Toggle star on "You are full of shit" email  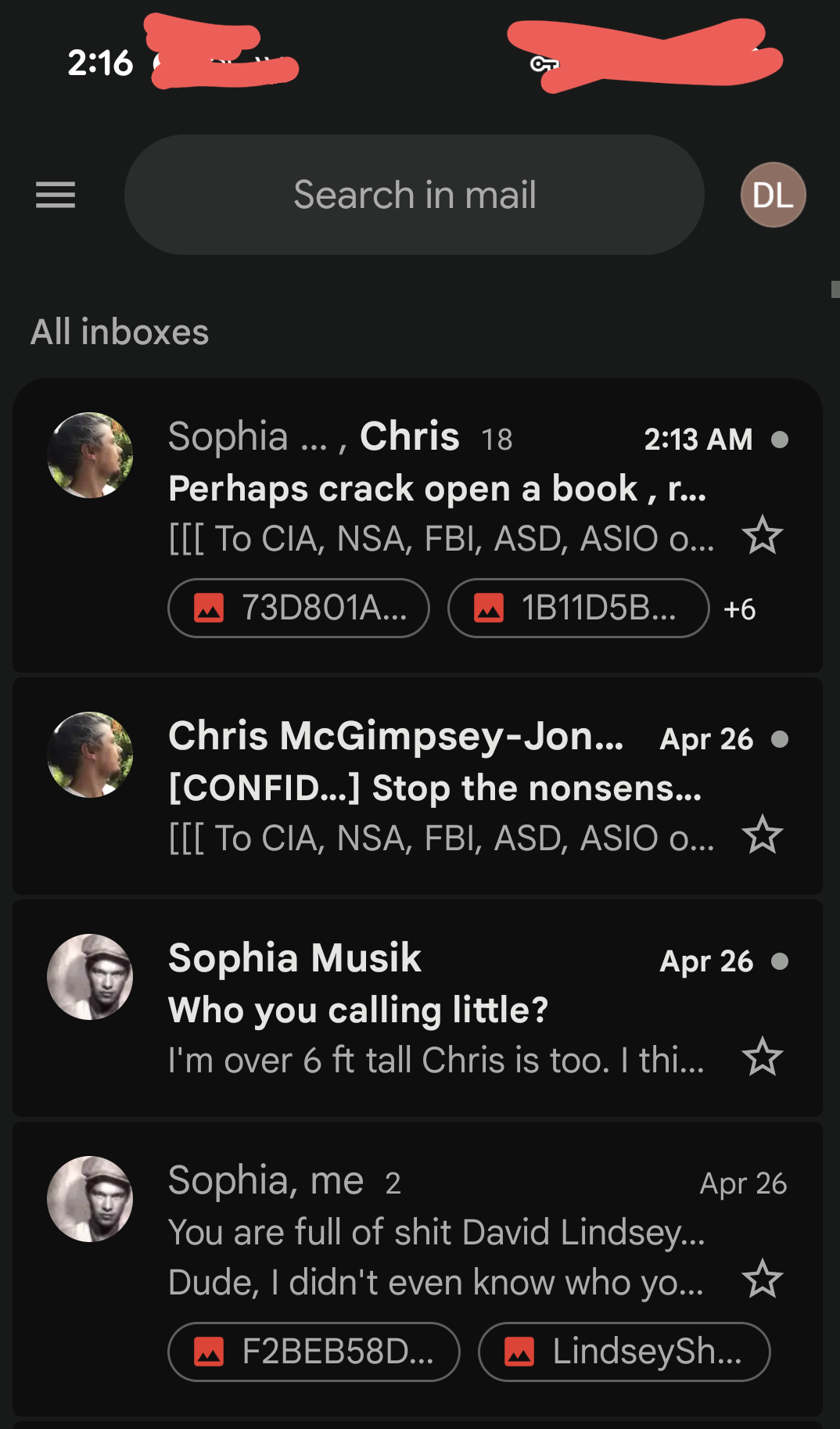762,1279
